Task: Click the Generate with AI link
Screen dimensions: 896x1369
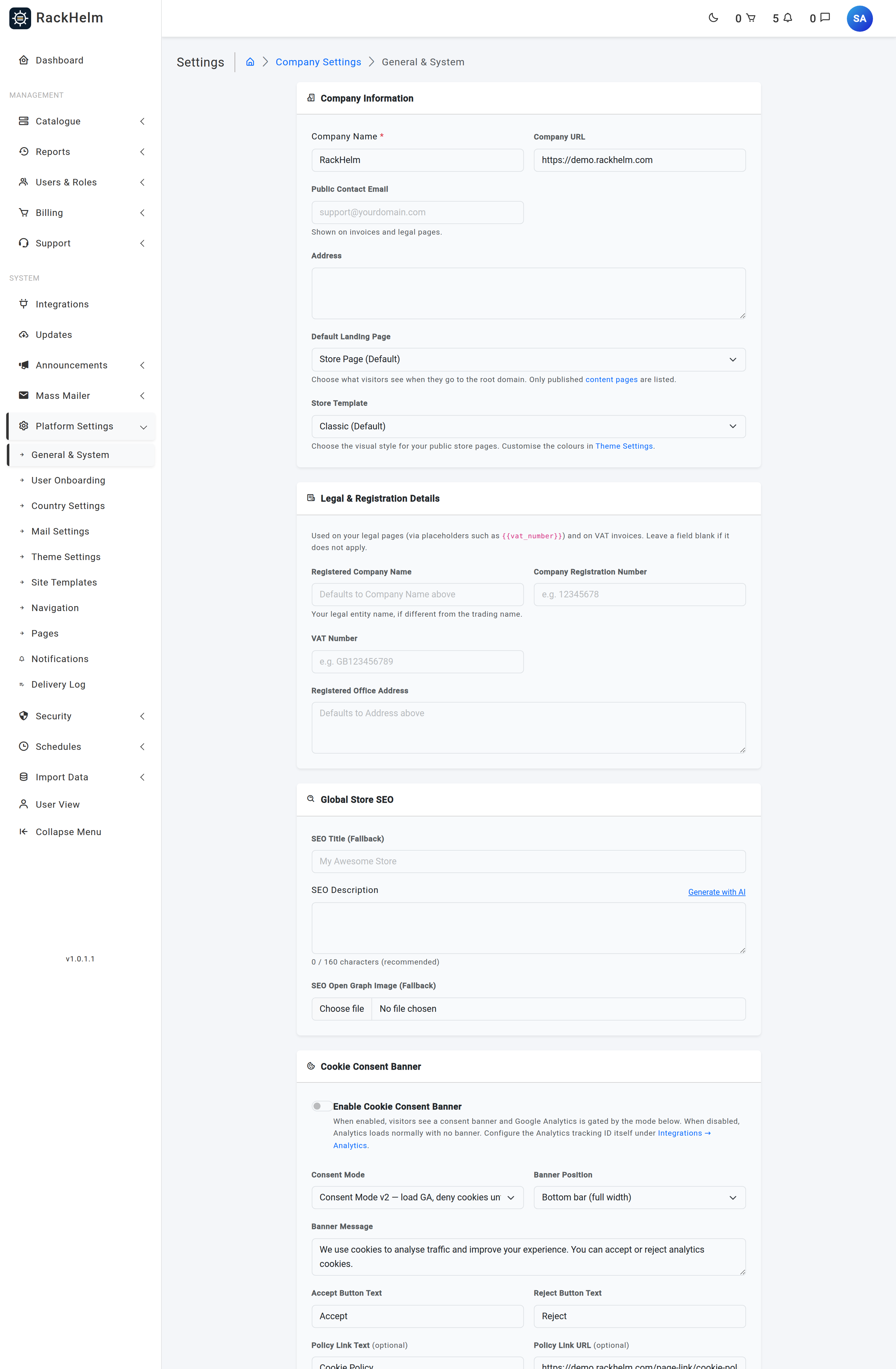Action: coord(716,892)
